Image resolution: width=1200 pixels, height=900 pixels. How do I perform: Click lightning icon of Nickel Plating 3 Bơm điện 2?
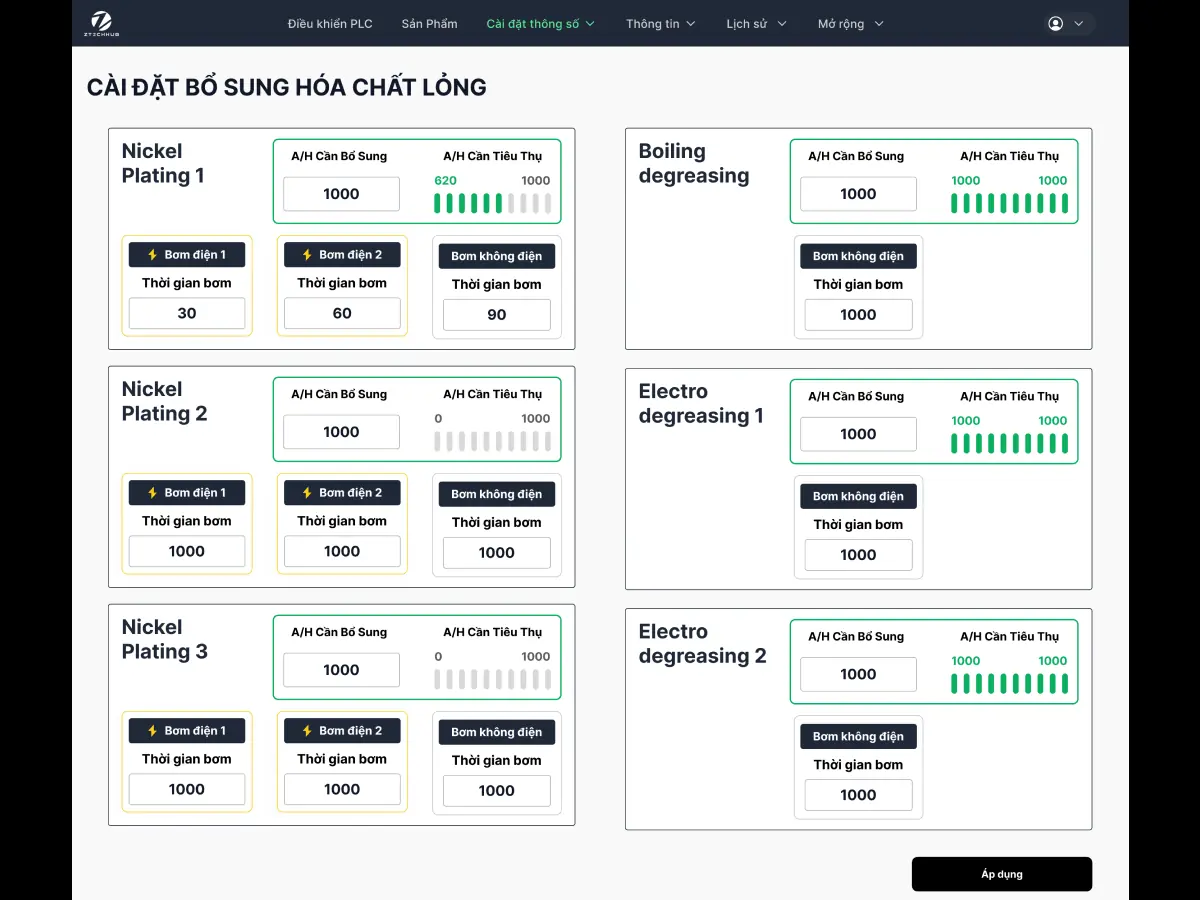tap(307, 731)
